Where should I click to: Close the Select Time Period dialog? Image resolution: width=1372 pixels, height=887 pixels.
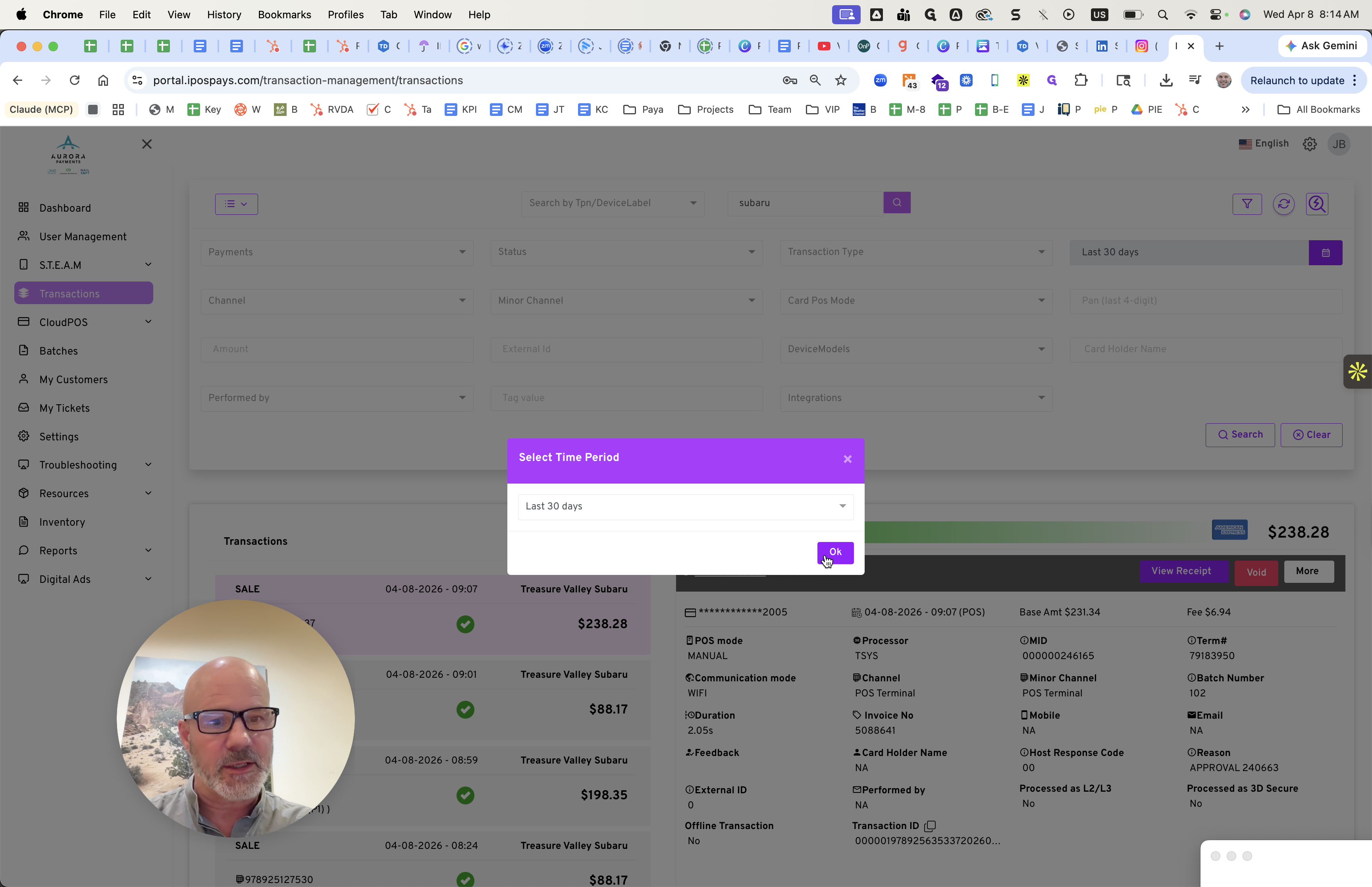click(x=847, y=459)
